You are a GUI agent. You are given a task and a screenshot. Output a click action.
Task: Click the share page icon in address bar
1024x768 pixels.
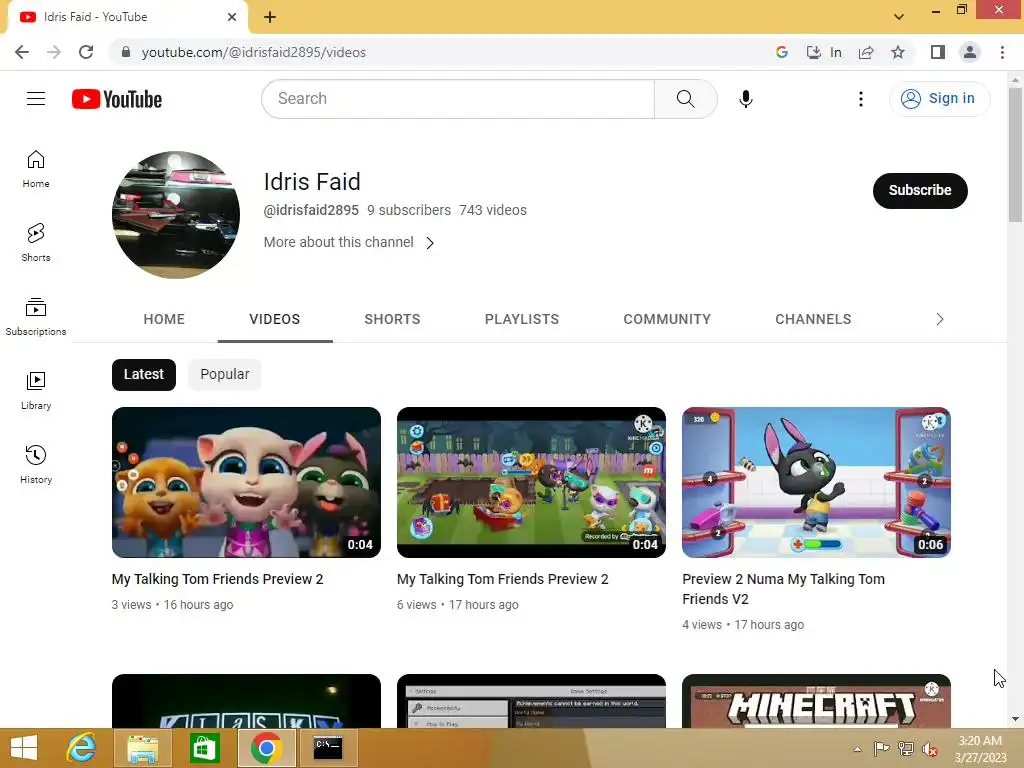click(866, 52)
